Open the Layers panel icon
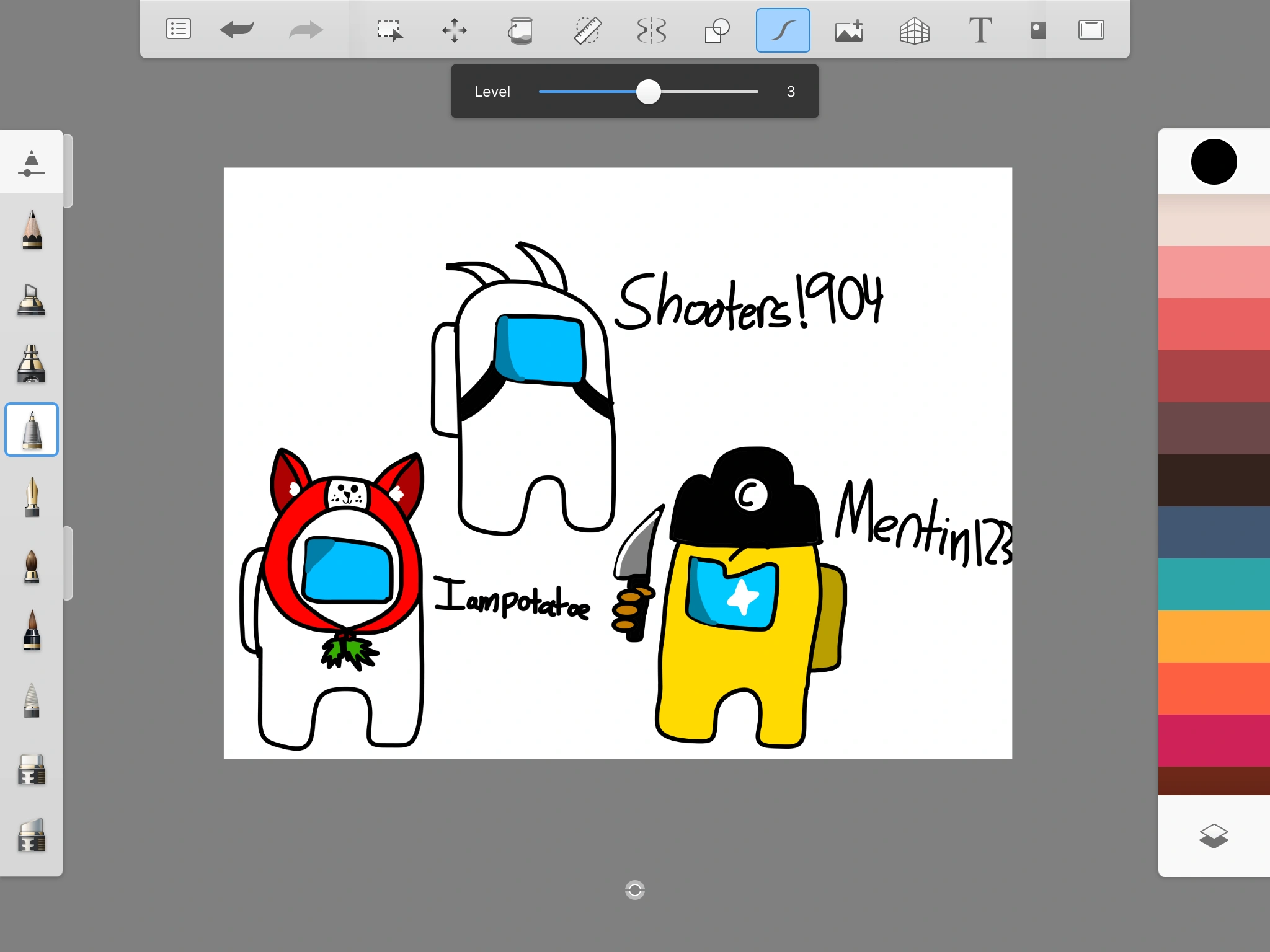The image size is (1270, 952). 1214,835
